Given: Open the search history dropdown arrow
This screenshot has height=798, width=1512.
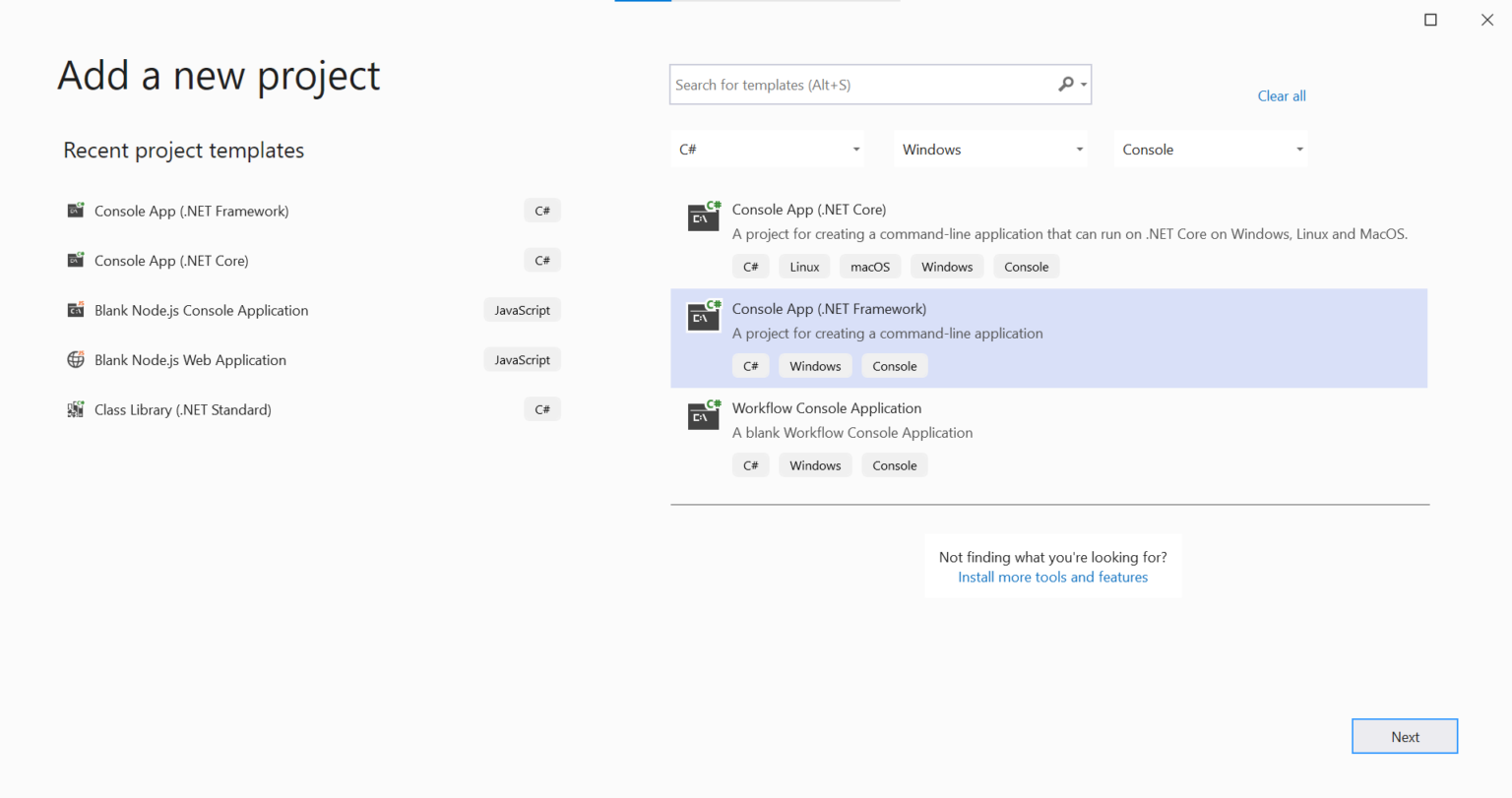Looking at the screenshot, I should (x=1083, y=85).
